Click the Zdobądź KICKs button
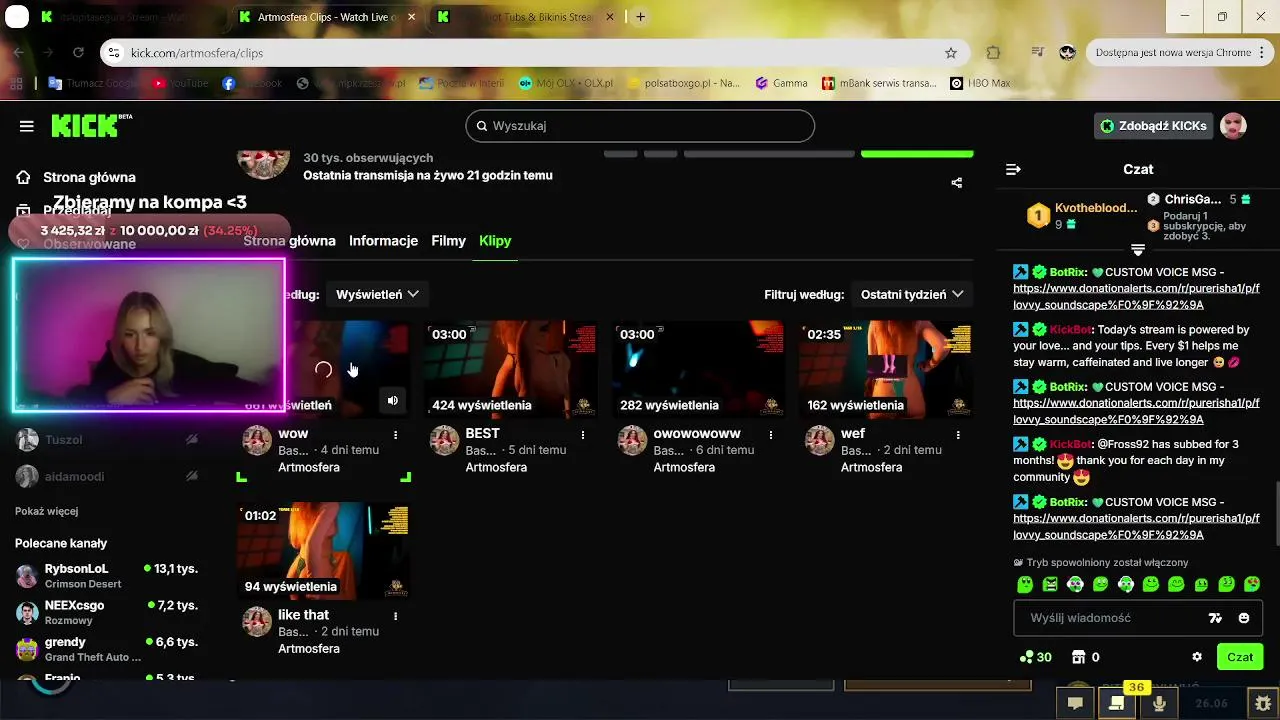The image size is (1280, 720). (1153, 126)
